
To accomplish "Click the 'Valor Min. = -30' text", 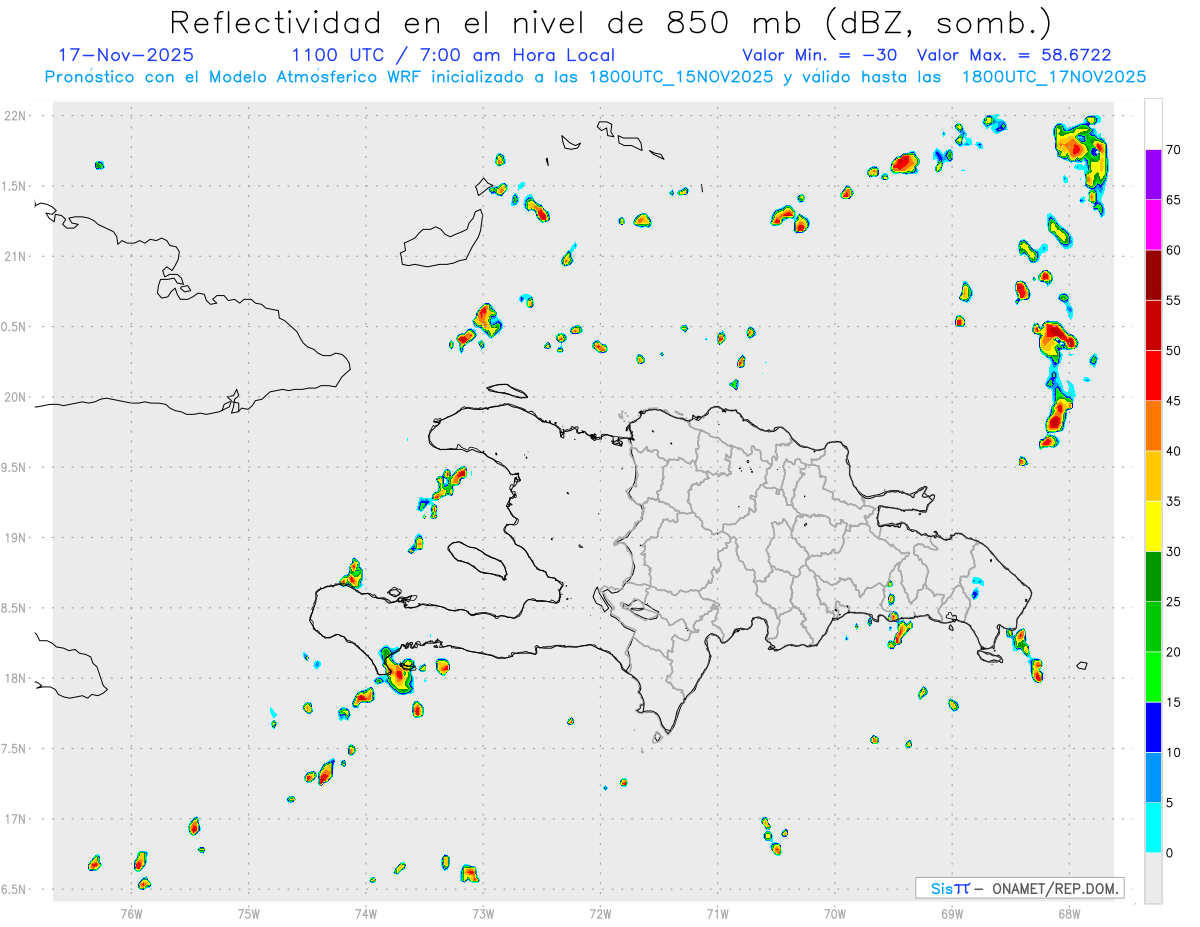I will [822, 55].
